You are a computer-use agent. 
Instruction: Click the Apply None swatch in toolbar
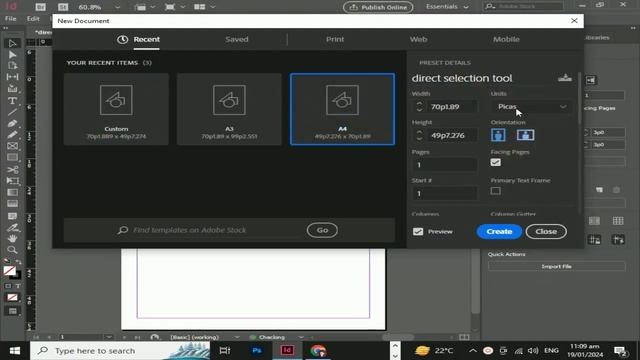pos(12,298)
